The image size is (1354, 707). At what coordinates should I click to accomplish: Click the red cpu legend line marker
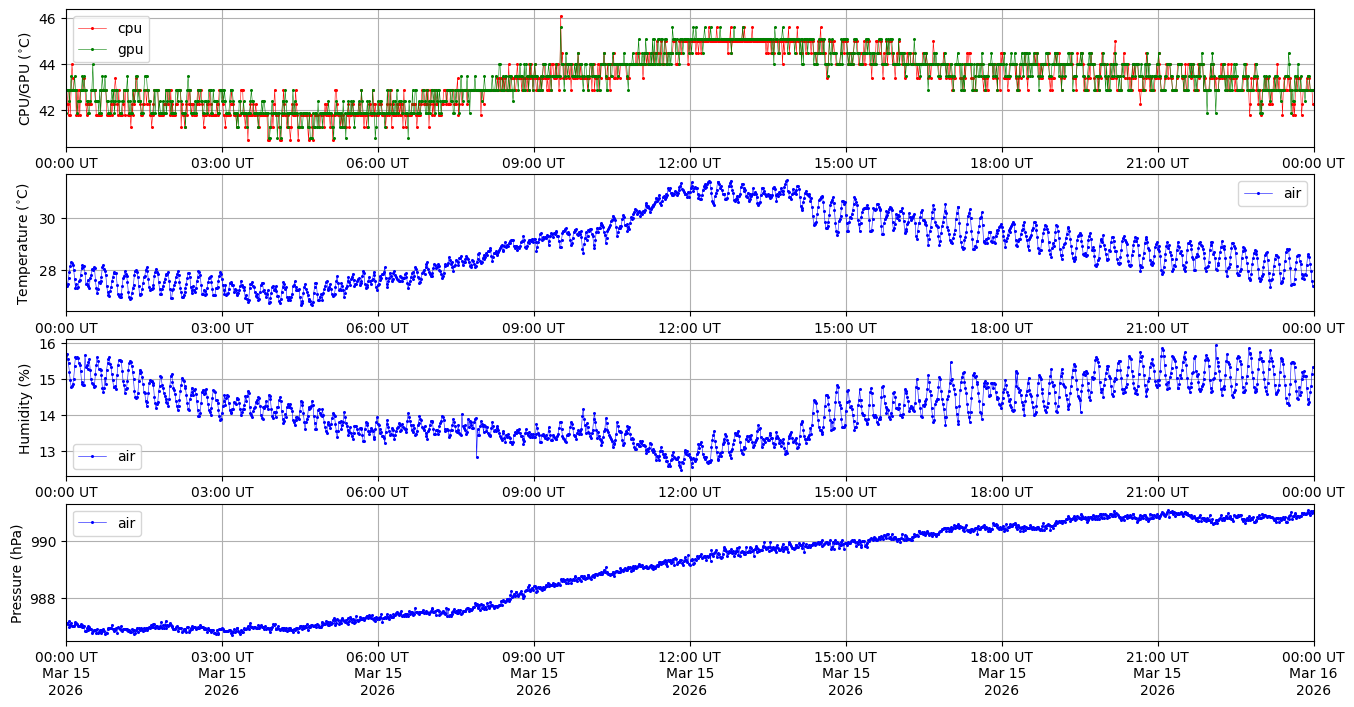(x=93, y=29)
